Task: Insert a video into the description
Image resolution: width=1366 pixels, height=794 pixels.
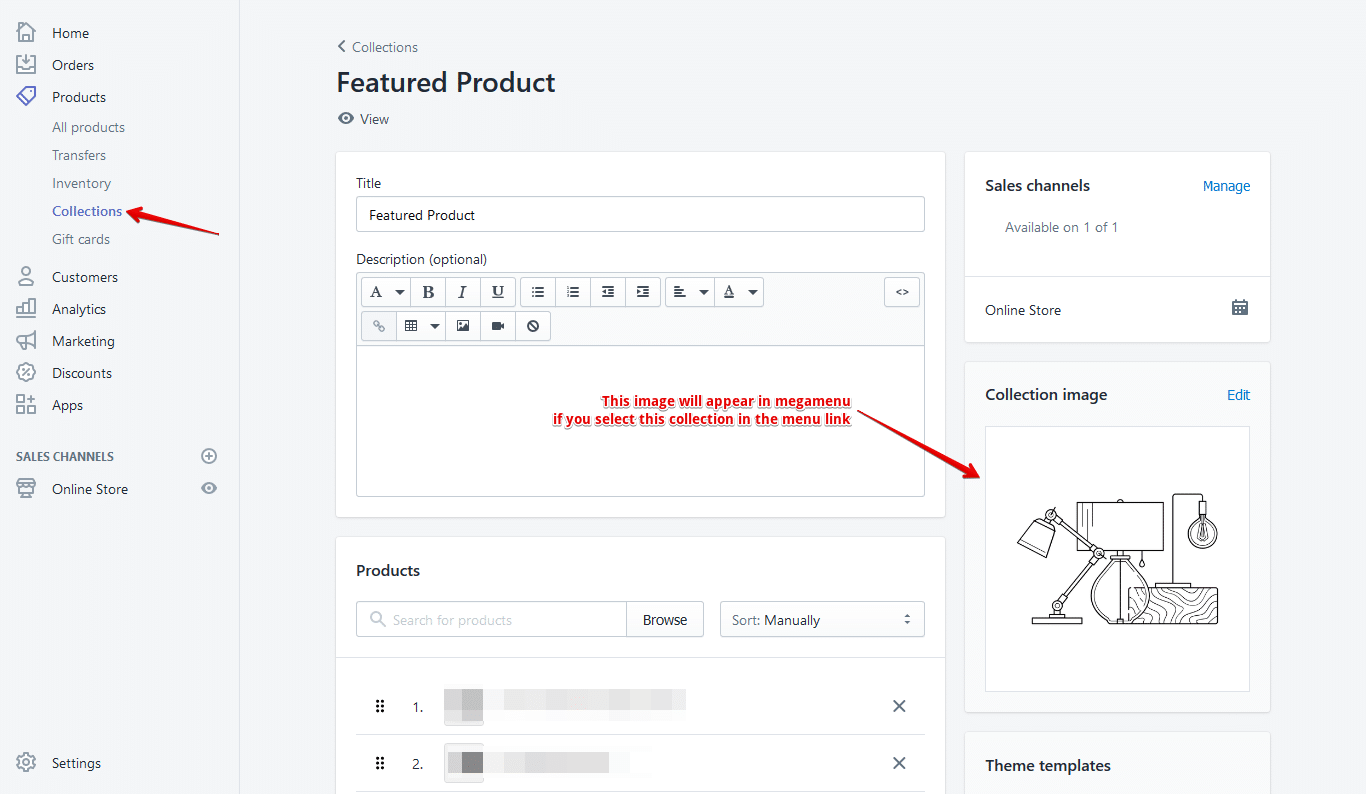Action: [x=497, y=325]
